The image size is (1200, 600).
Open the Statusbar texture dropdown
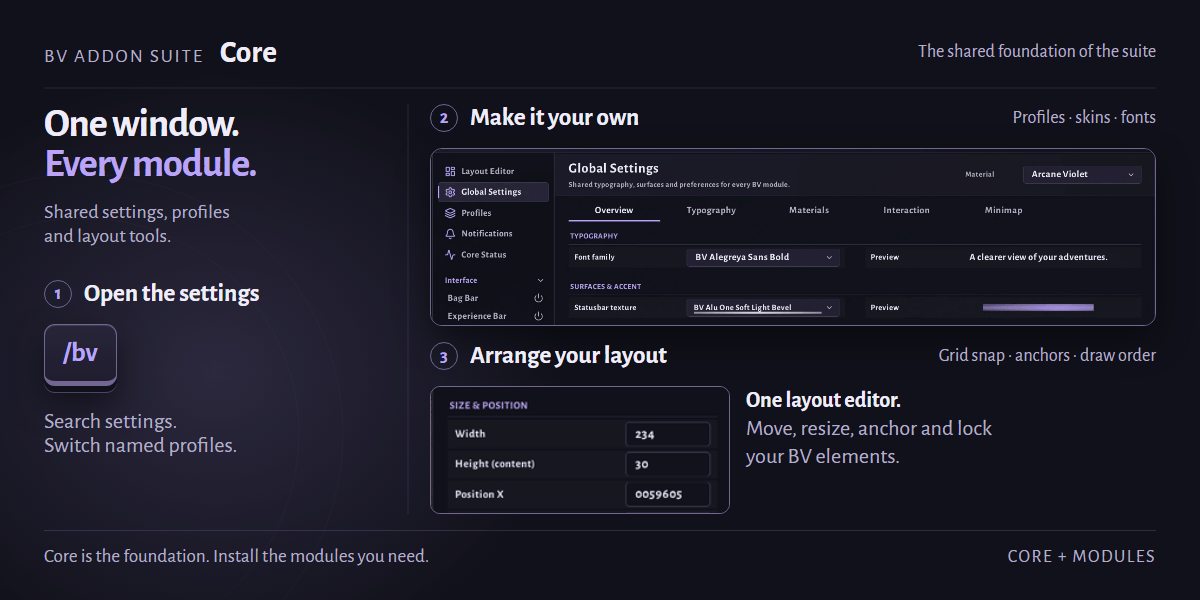764,308
